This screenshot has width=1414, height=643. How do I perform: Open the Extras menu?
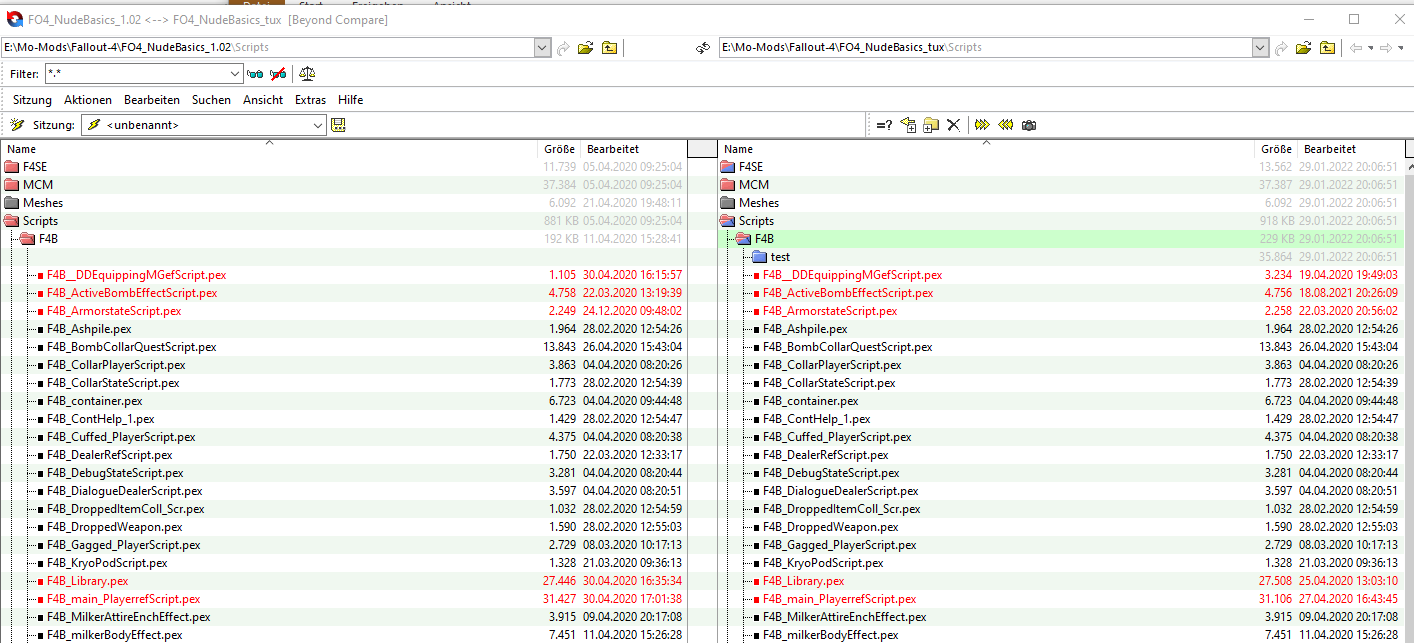pos(310,100)
